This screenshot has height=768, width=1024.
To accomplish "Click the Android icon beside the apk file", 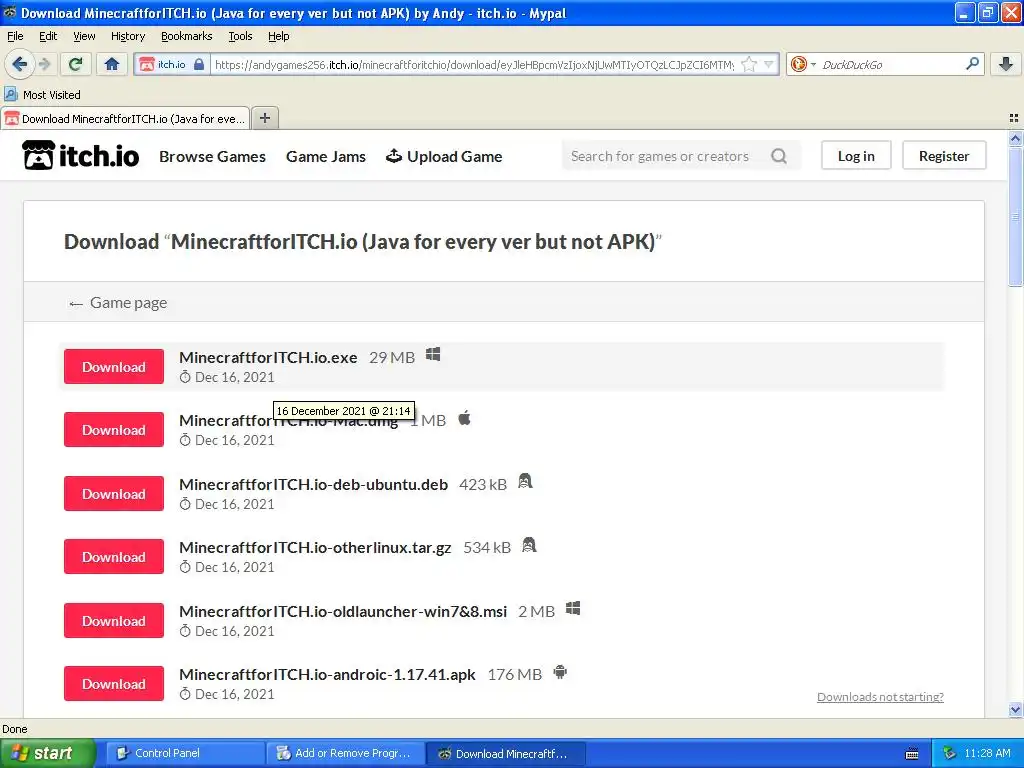I will (x=560, y=672).
